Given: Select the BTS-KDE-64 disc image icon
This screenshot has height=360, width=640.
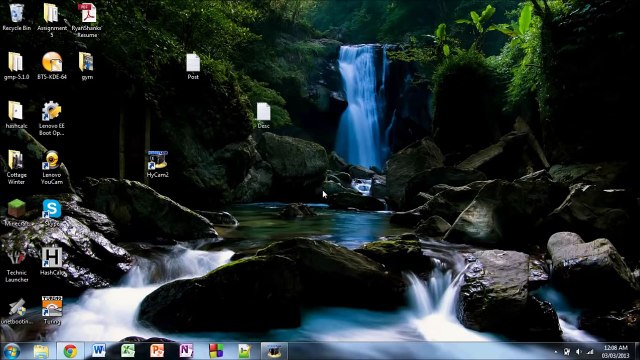Looking at the screenshot, I should pyautogui.click(x=52, y=66).
